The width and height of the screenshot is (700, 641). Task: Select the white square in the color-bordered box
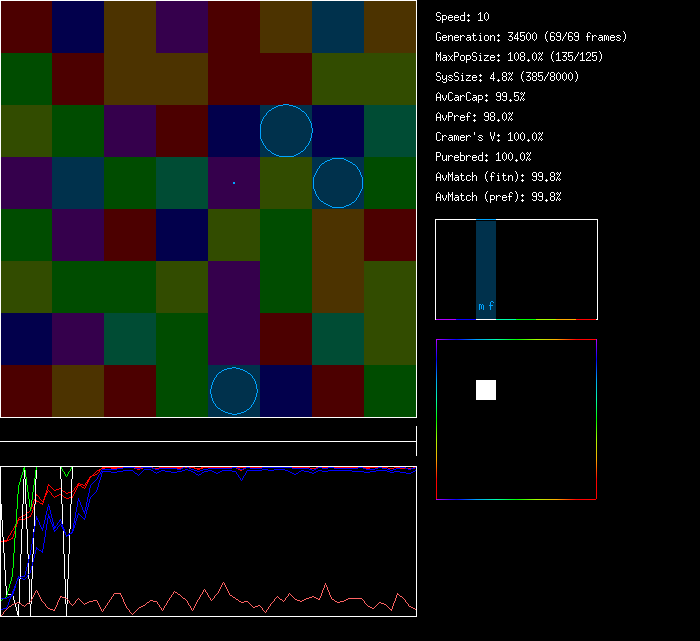point(486,390)
